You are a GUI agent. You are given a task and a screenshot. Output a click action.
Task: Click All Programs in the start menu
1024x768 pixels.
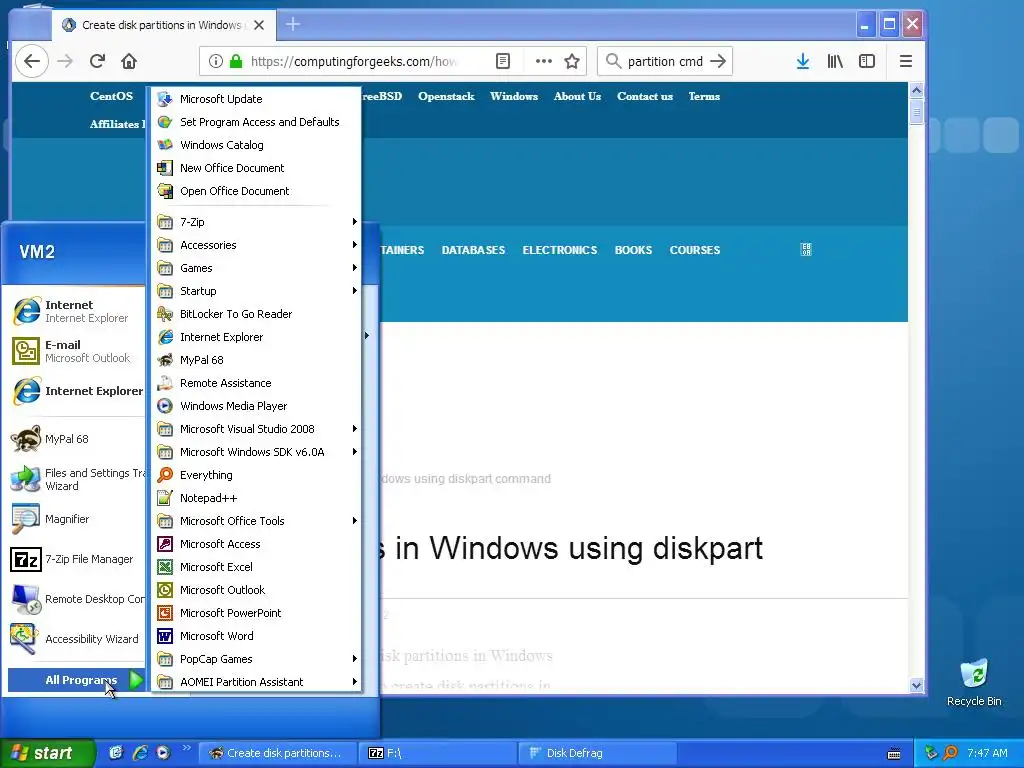coord(76,680)
